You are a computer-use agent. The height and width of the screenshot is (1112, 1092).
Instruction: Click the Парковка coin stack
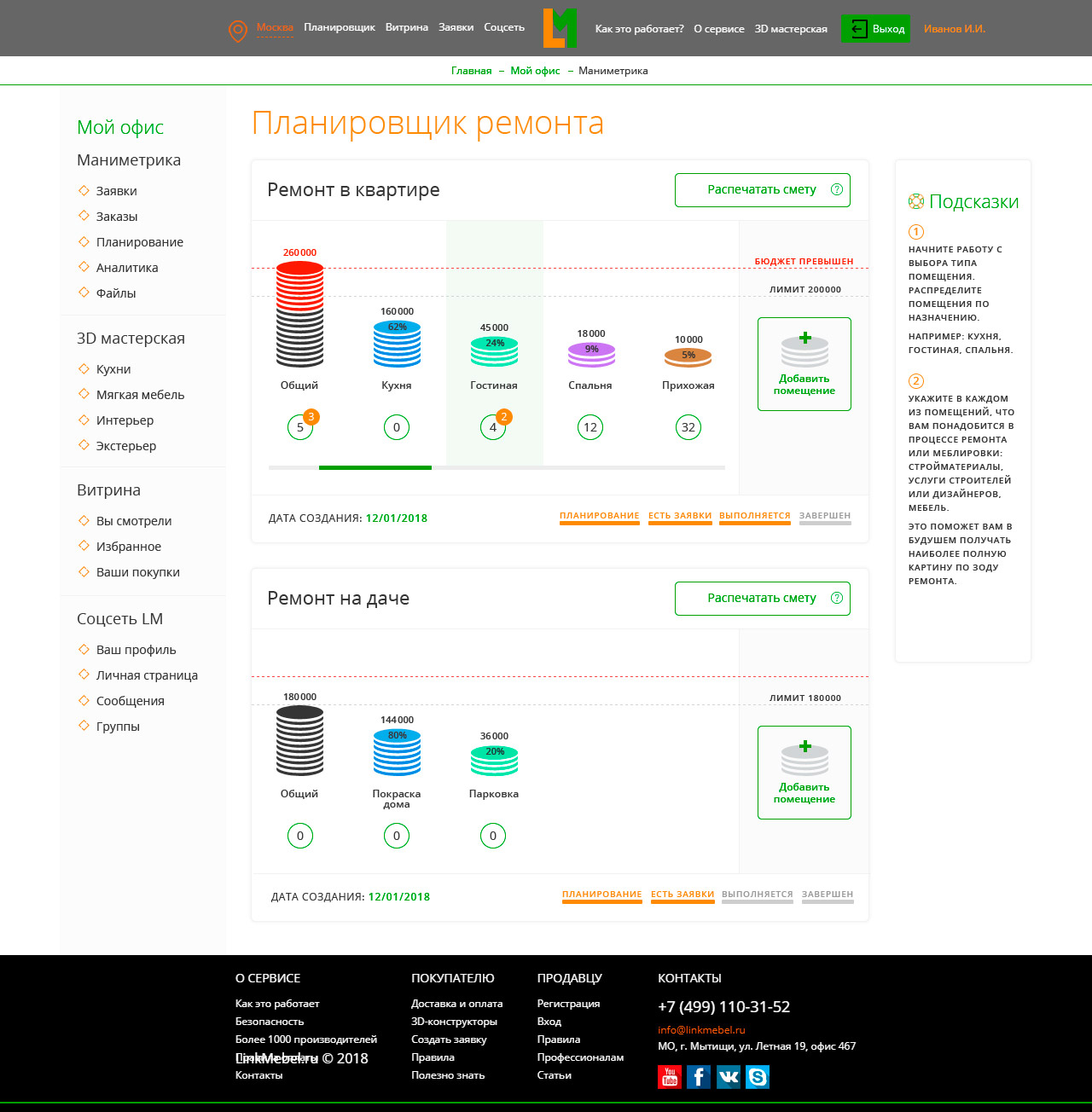pos(494,761)
